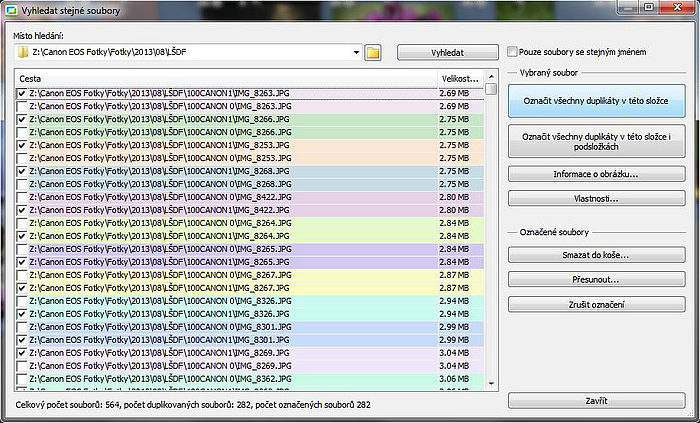Mark duplicates in folder 'i podsložkách' button
The image size is (700, 423).
(596, 141)
